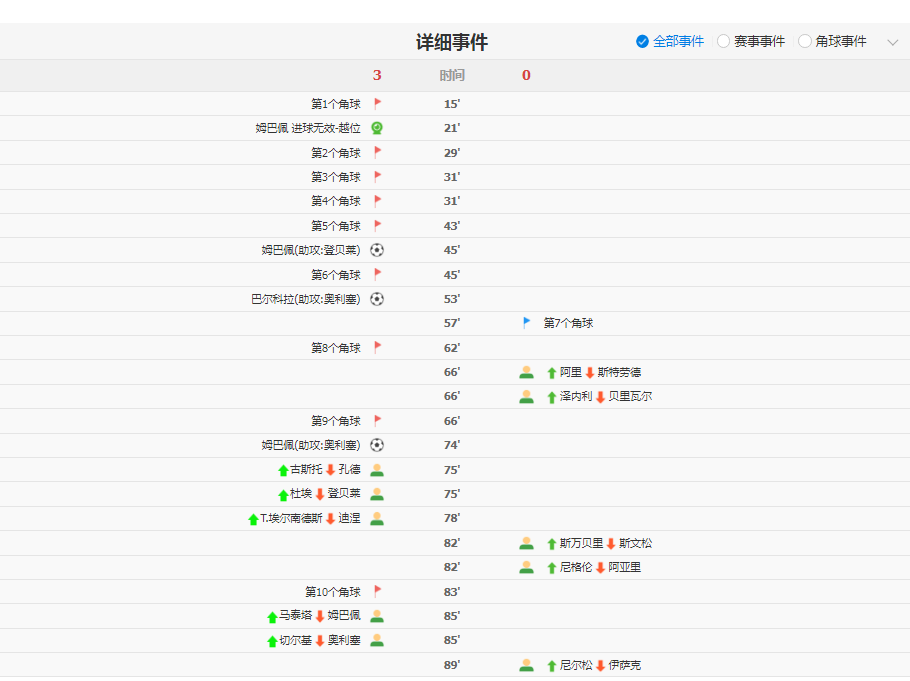Click the player name 斯特劳德
The height and width of the screenshot is (681, 910).
pyautogui.click(x=619, y=372)
